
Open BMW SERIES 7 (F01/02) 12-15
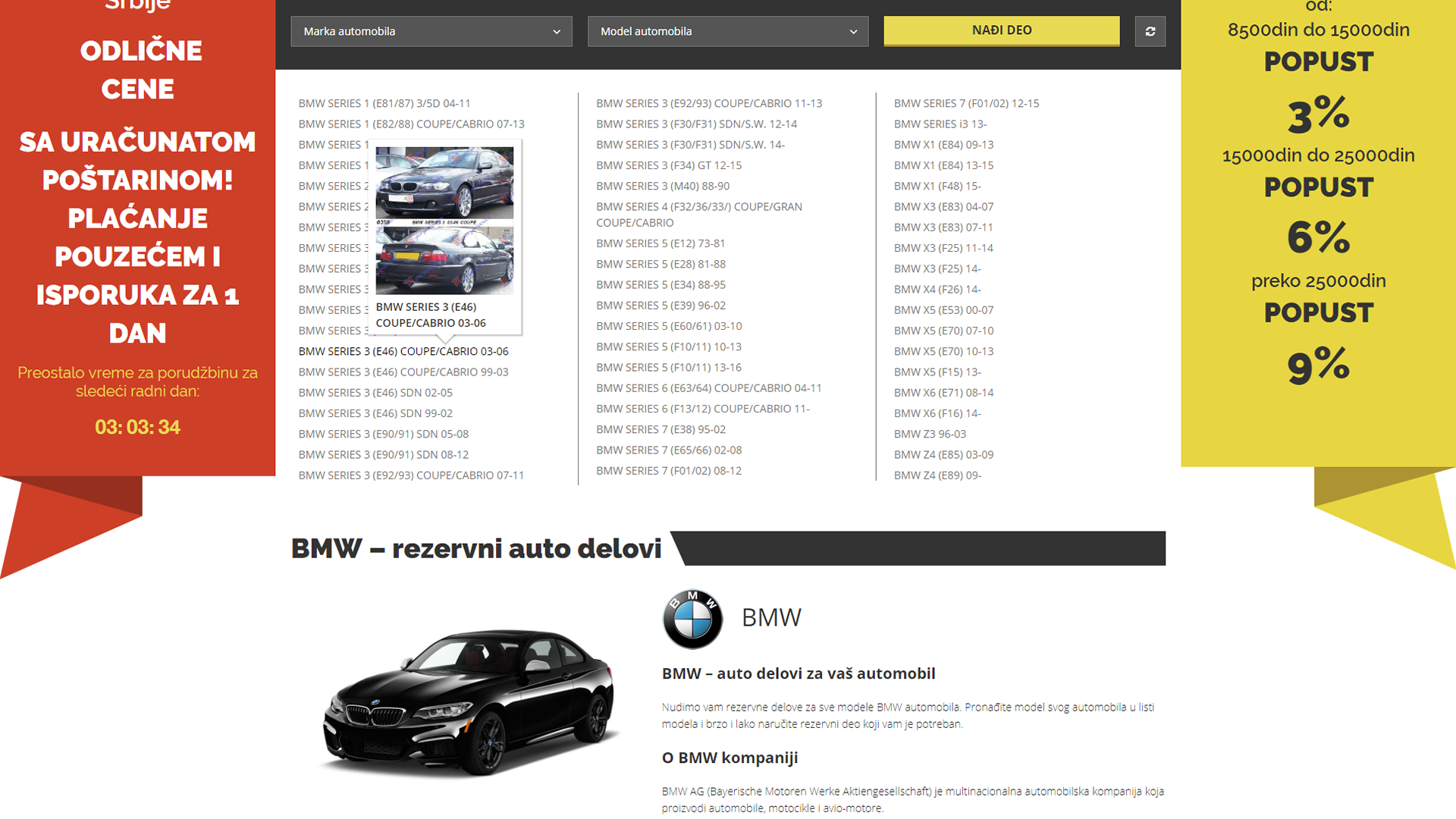tap(966, 103)
